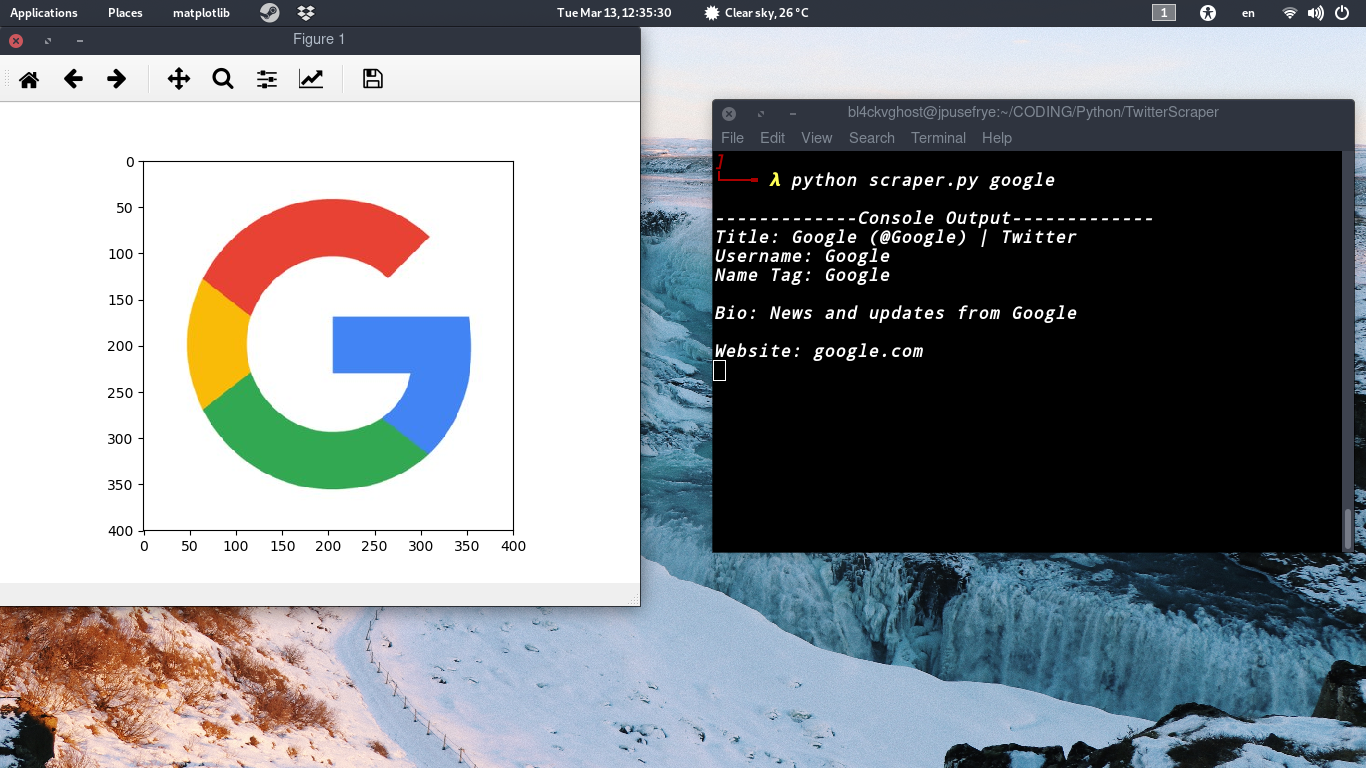
Task: Click 'Bio: News and updates from Google'
Action: tap(895, 313)
